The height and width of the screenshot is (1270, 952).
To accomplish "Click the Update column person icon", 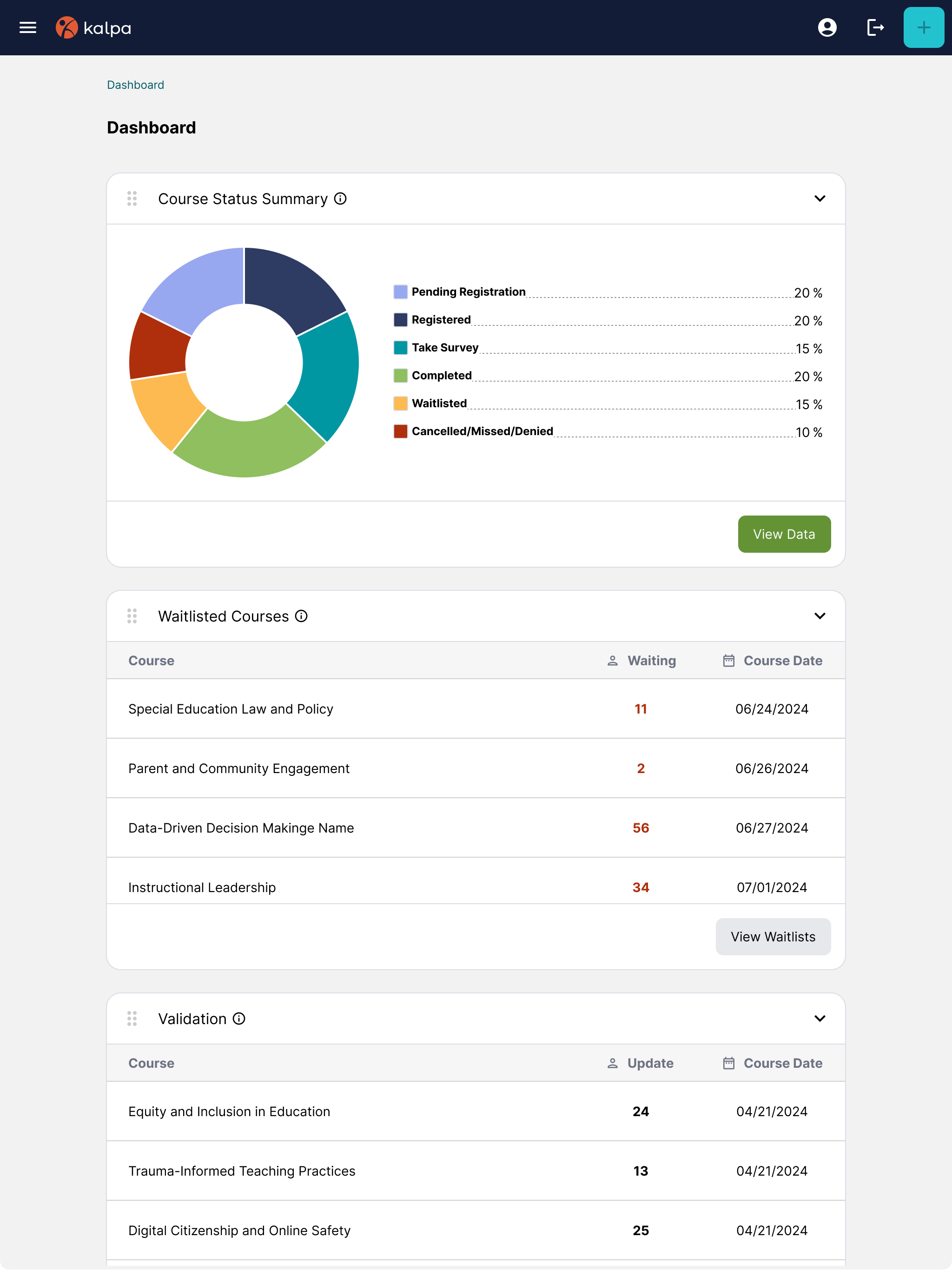I will tap(613, 1063).
